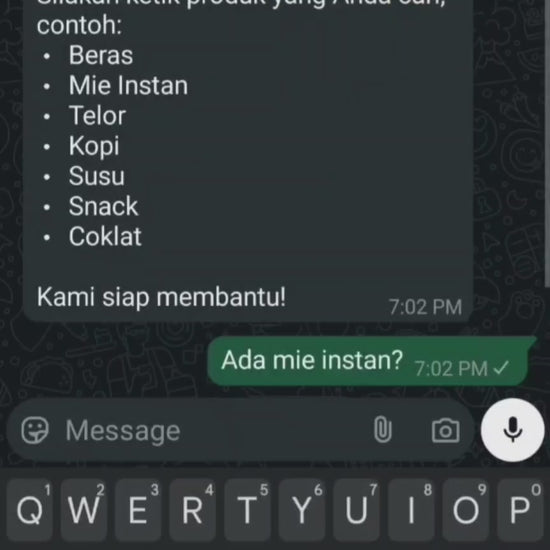This screenshot has width=550, height=550.
Task: Open the emoji picker icon
Action: point(35,430)
